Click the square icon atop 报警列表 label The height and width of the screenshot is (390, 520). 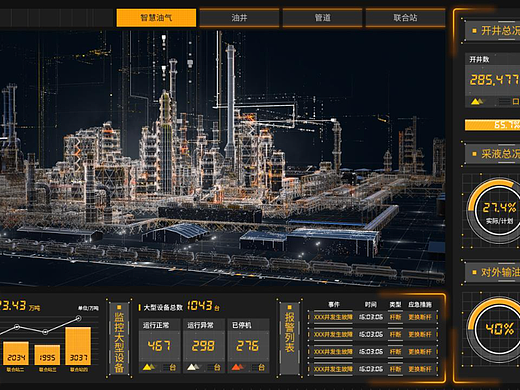coord(289,307)
